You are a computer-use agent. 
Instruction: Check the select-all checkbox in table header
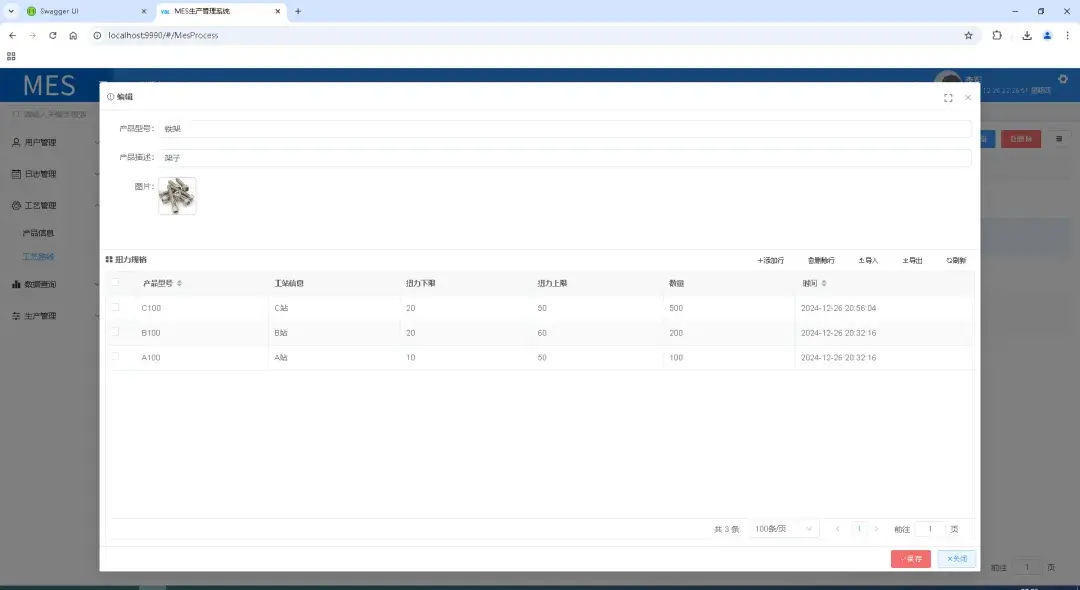(x=114, y=283)
